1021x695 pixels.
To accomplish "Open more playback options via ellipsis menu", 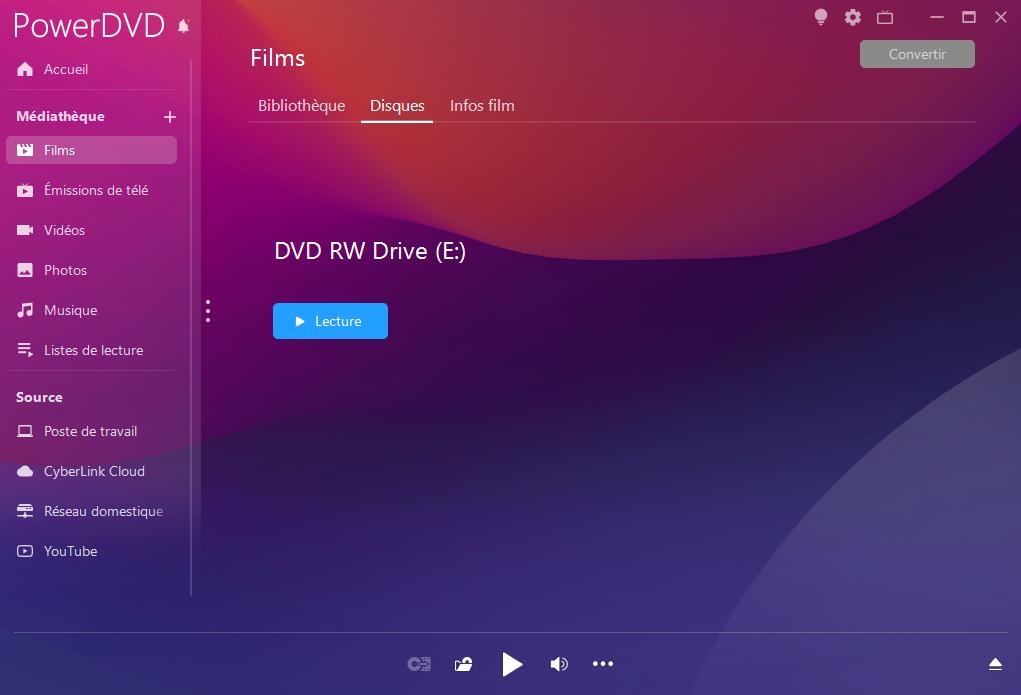I will (x=603, y=663).
